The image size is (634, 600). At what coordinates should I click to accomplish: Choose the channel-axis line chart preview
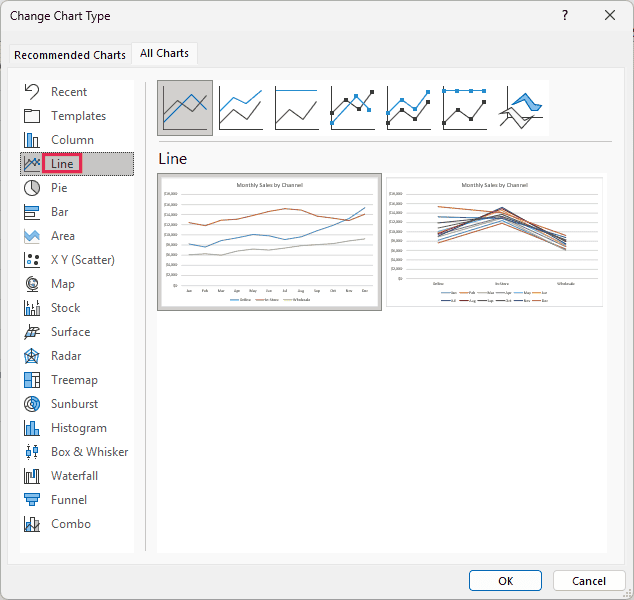(x=495, y=242)
